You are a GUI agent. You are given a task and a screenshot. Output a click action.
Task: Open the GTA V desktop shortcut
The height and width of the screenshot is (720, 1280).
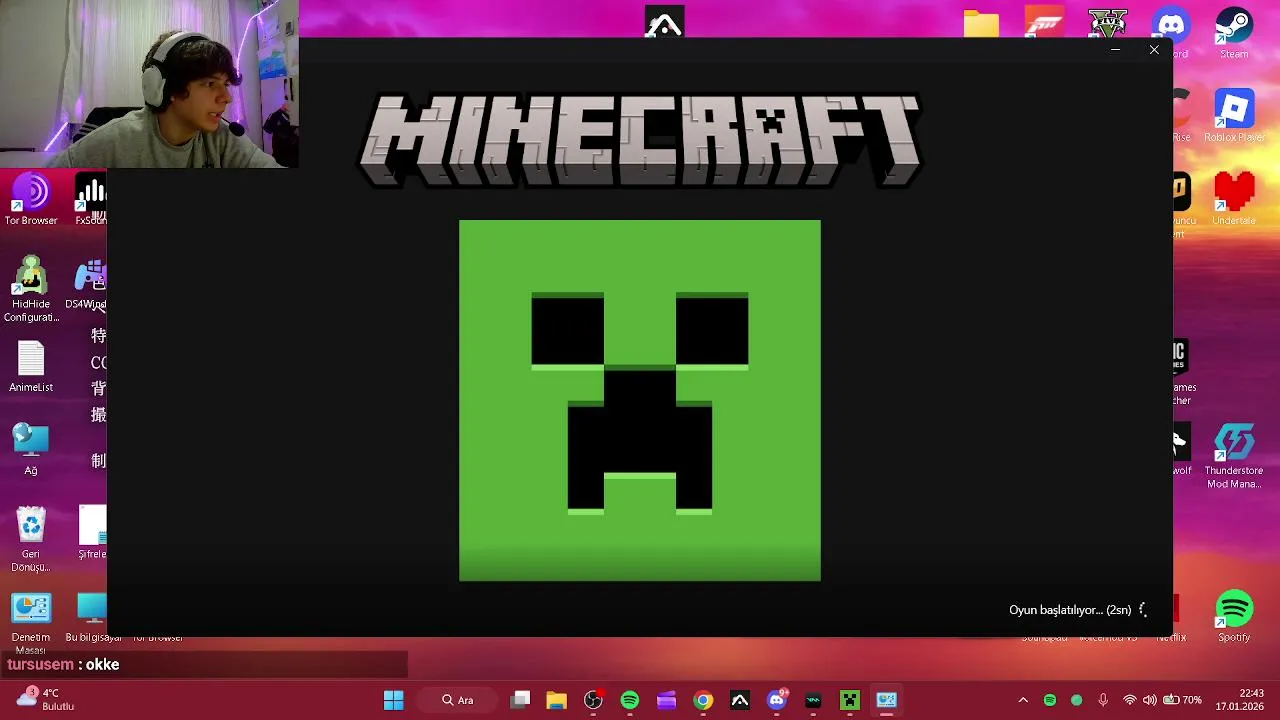pos(1108,24)
